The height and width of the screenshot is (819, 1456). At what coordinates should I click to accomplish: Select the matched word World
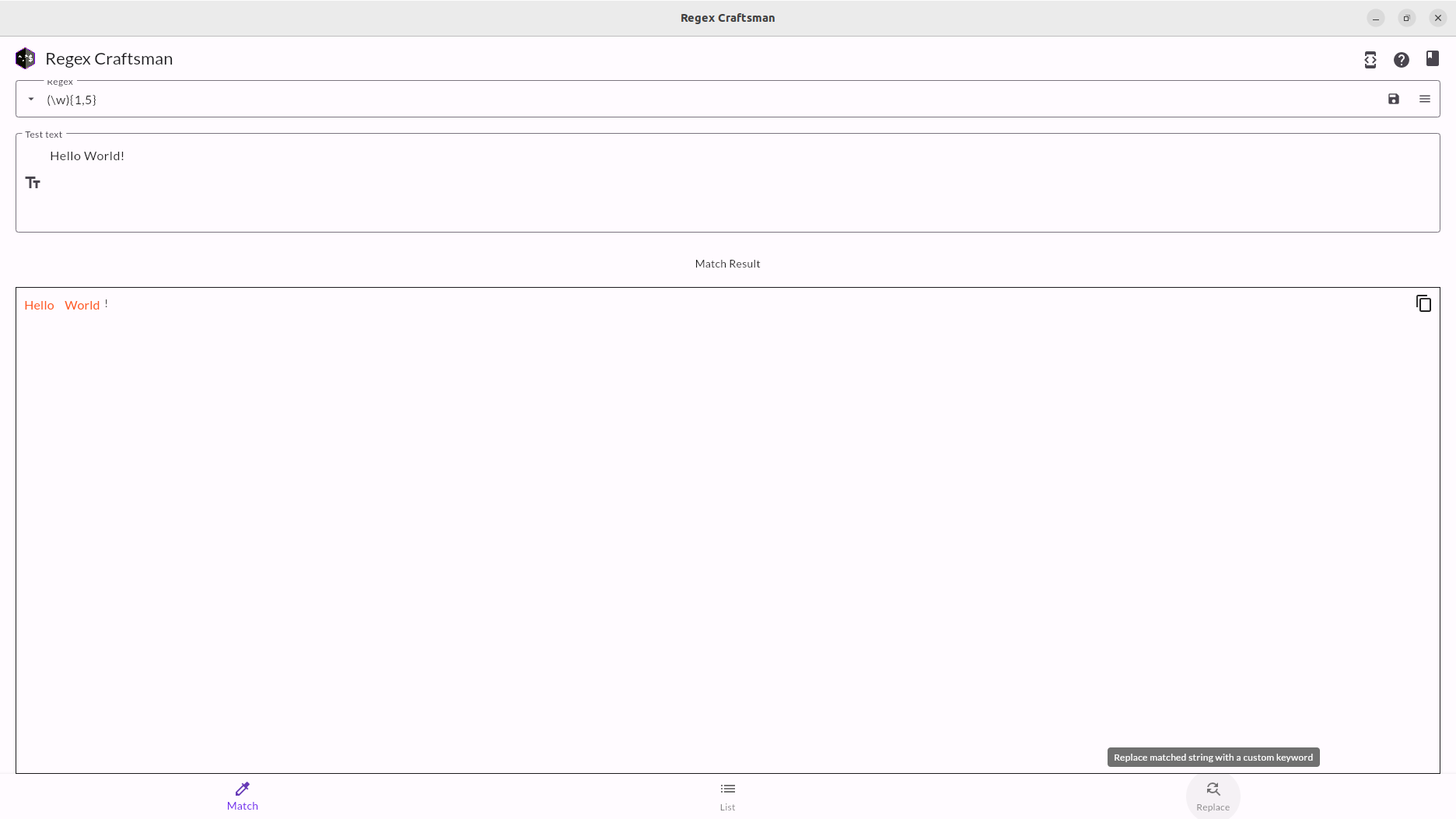pyautogui.click(x=82, y=305)
